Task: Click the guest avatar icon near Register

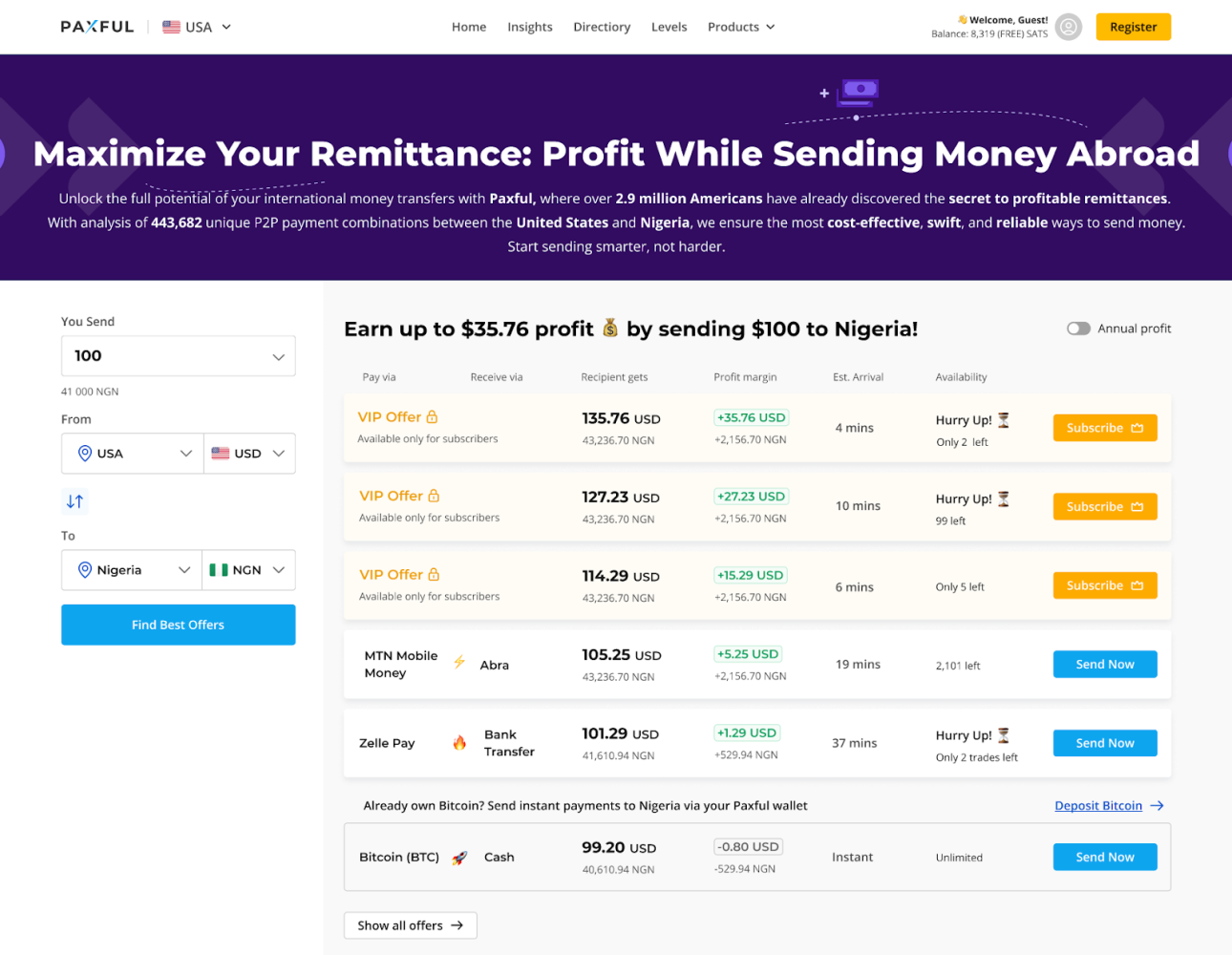Action: pos(1068,27)
